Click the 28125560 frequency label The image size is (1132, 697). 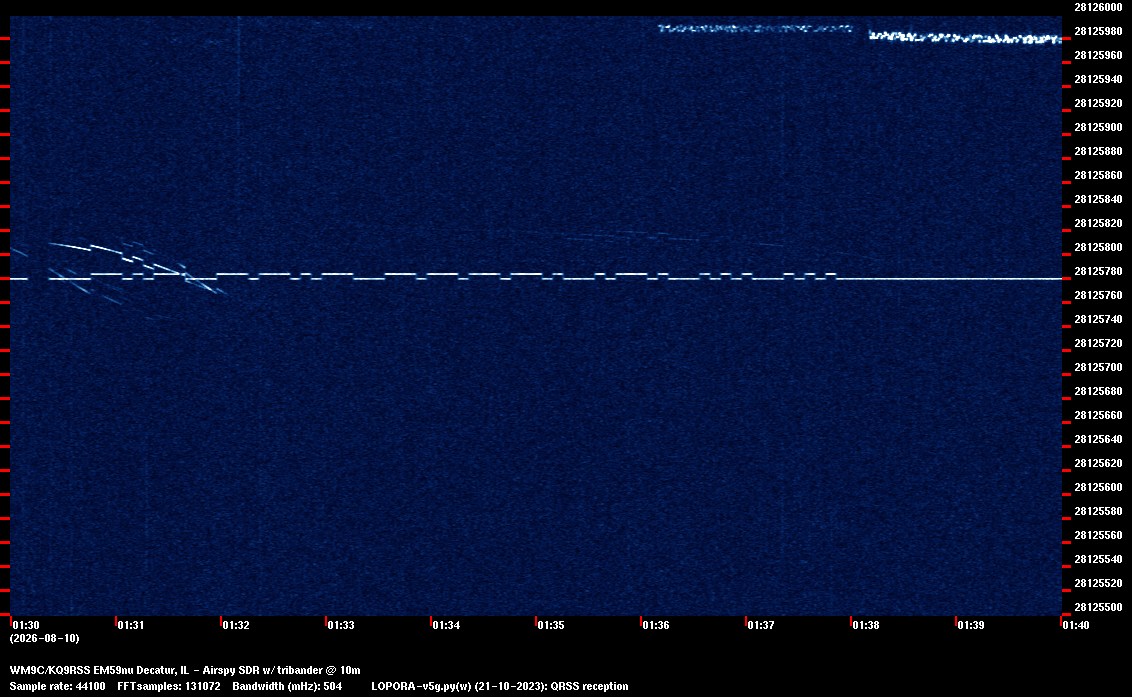pos(1098,535)
